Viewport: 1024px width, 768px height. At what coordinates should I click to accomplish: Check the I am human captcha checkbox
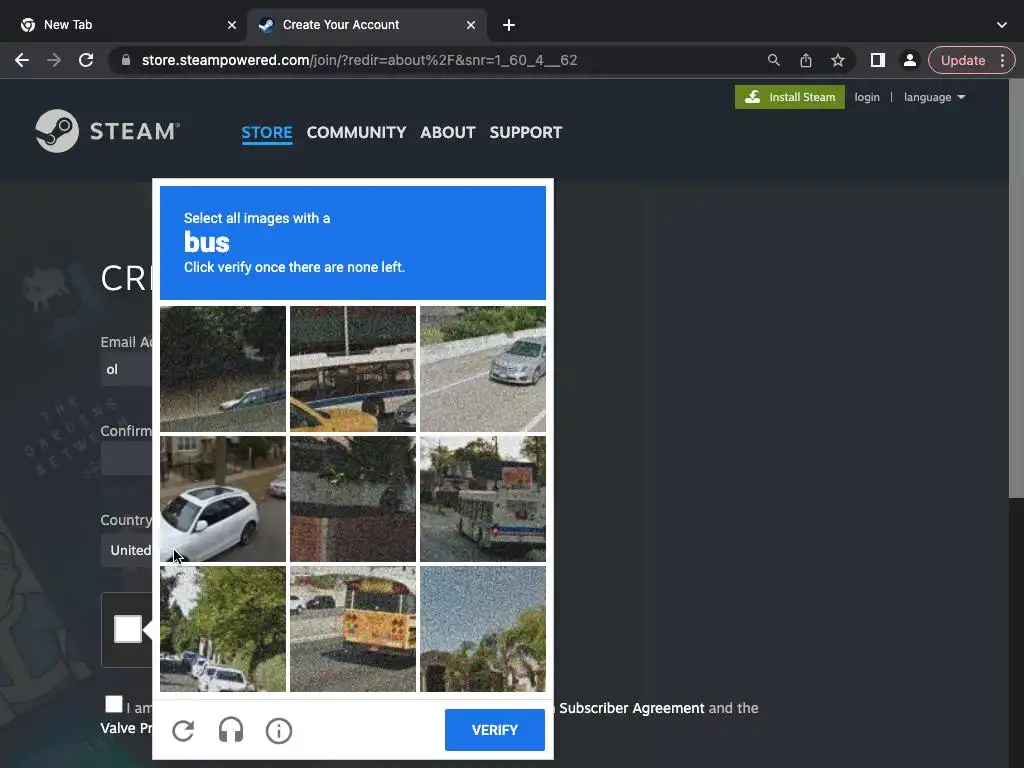tap(128, 629)
